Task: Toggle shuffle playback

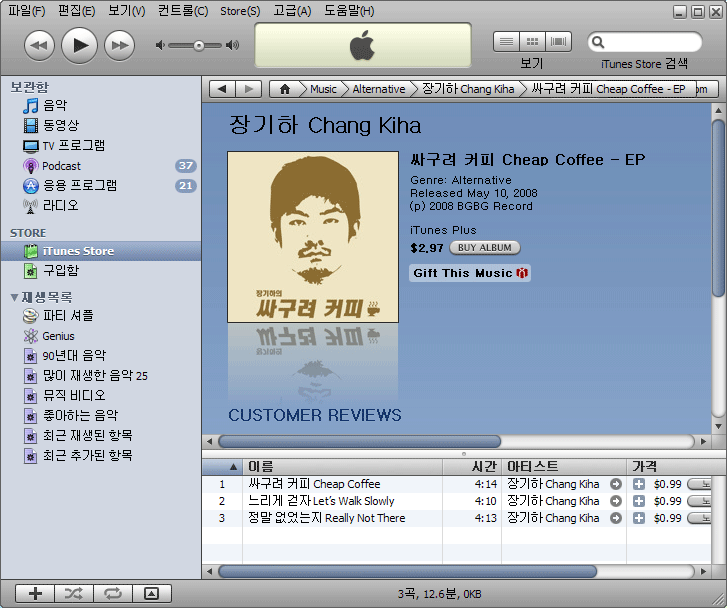Action: [74, 594]
